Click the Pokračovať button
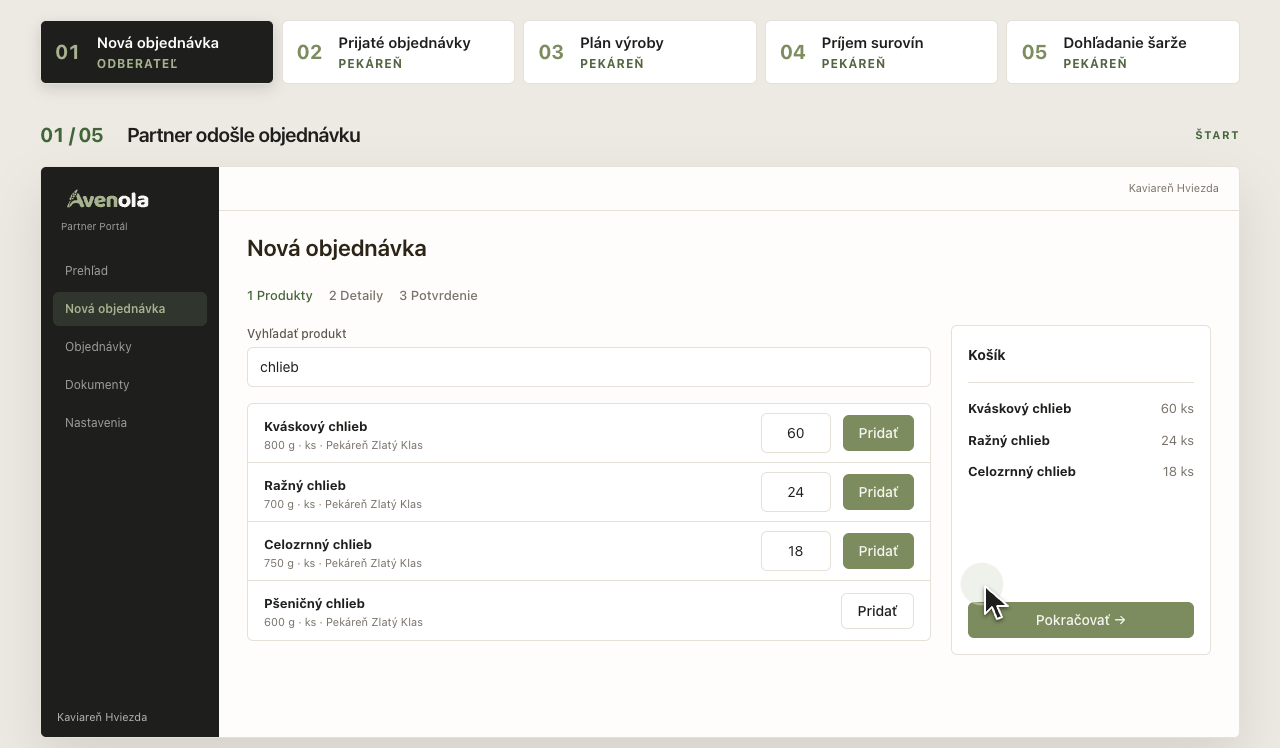Image resolution: width=1280 pixels, height=748 pixels. pyautogui.click(x=1081, y=620)
